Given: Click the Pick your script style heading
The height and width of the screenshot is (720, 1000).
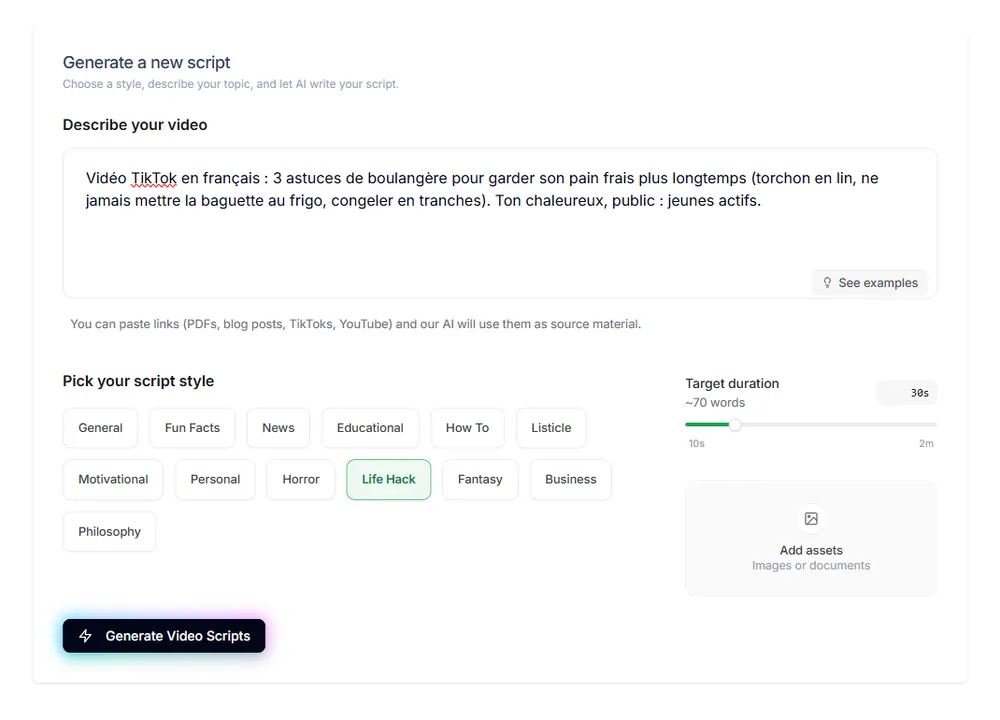Looking at the screenshot, I should click(138, 381).
